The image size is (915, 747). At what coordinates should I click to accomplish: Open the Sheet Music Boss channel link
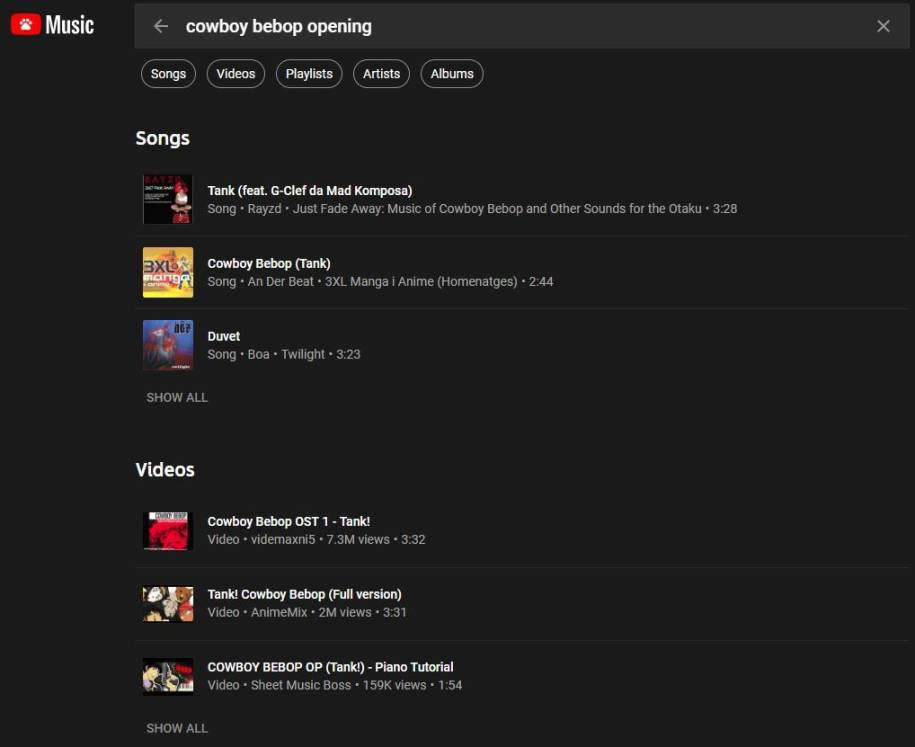click(x=301, y=685)
